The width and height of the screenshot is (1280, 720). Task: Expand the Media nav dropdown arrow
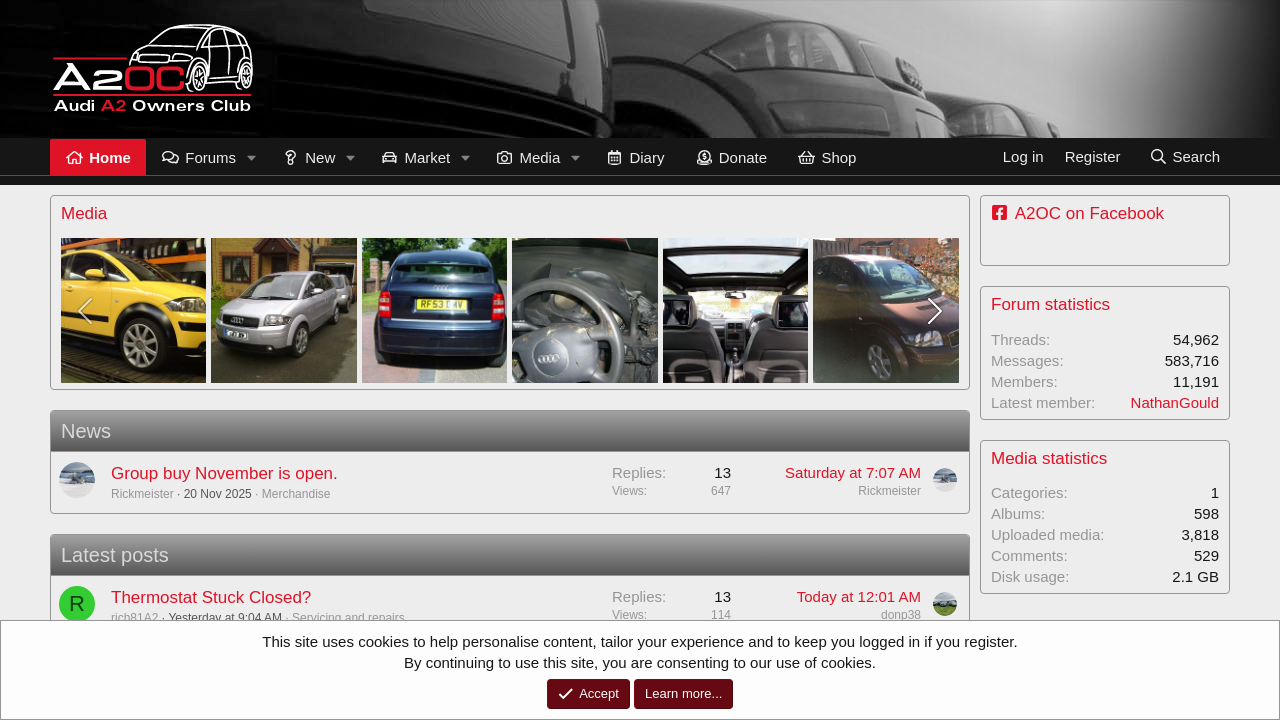point(575,158)
